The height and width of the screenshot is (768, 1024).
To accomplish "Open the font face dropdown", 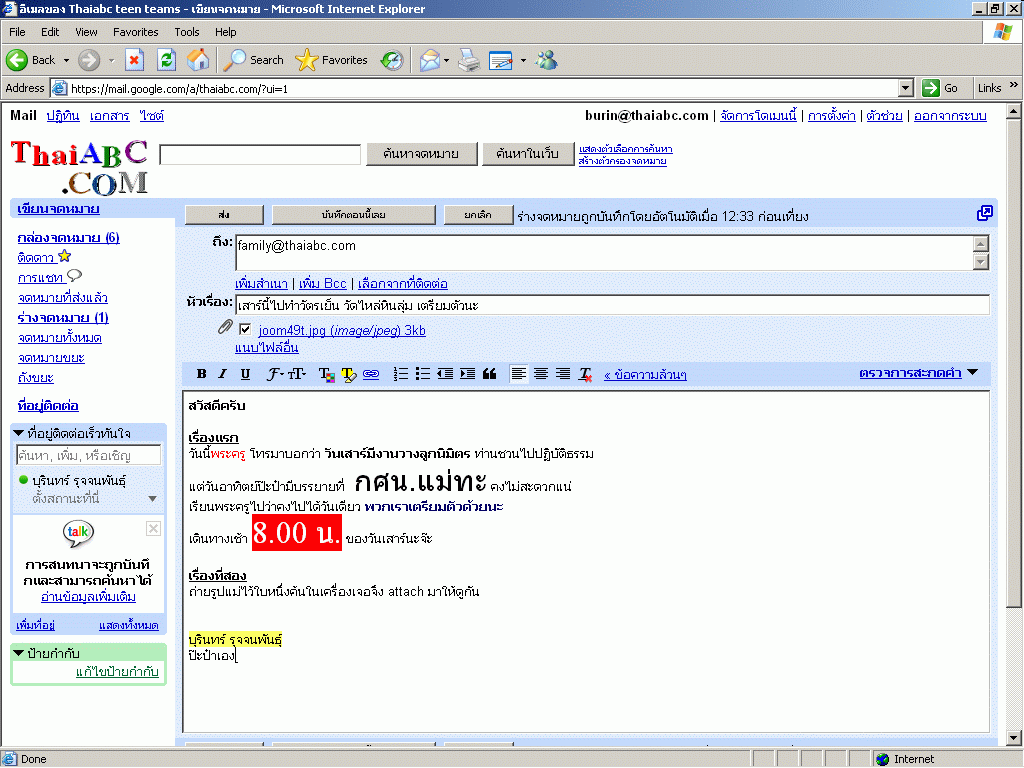I will (x=274, y=374).
